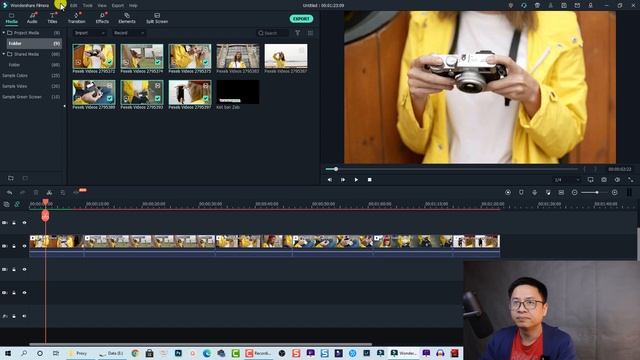Open the Media tab
The image size is (640, 360).
pos(11,18)
